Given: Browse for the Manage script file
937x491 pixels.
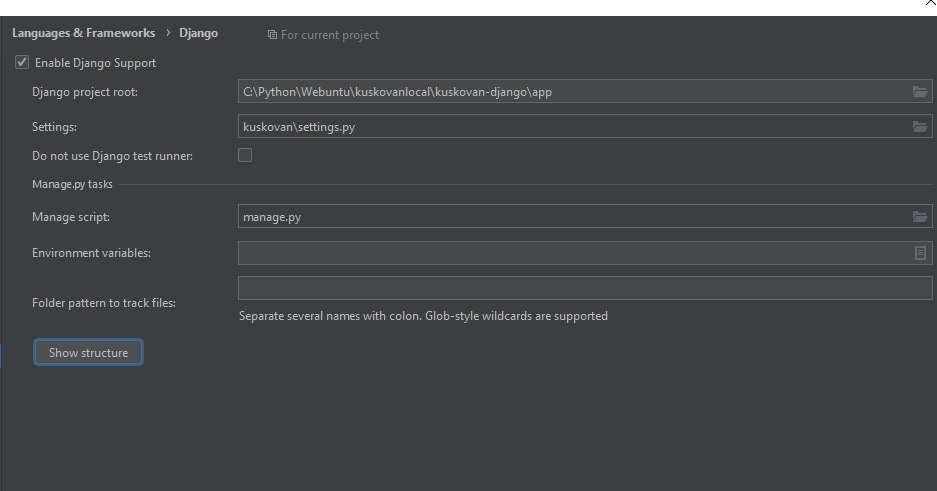Looking at the screenshot, I should [x=920, y=216].
